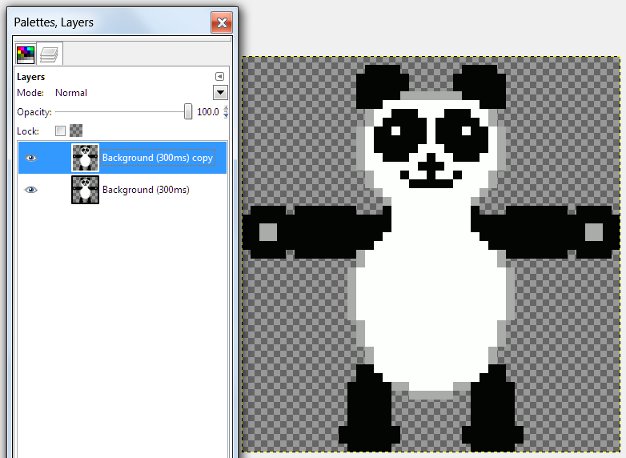Viewport: 626px width, 458px height.
Task: Select the Background (300ms) layer name
Action: [145, 190]
